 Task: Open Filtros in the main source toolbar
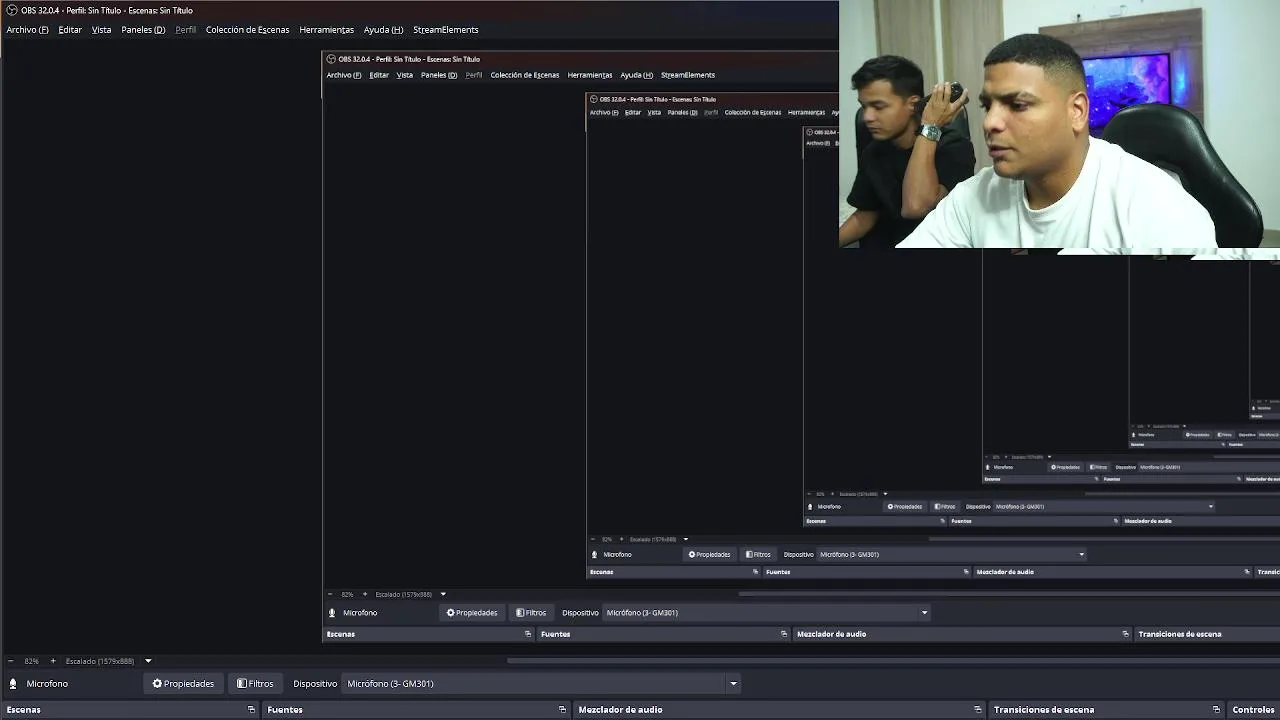[x=255, y=684]
